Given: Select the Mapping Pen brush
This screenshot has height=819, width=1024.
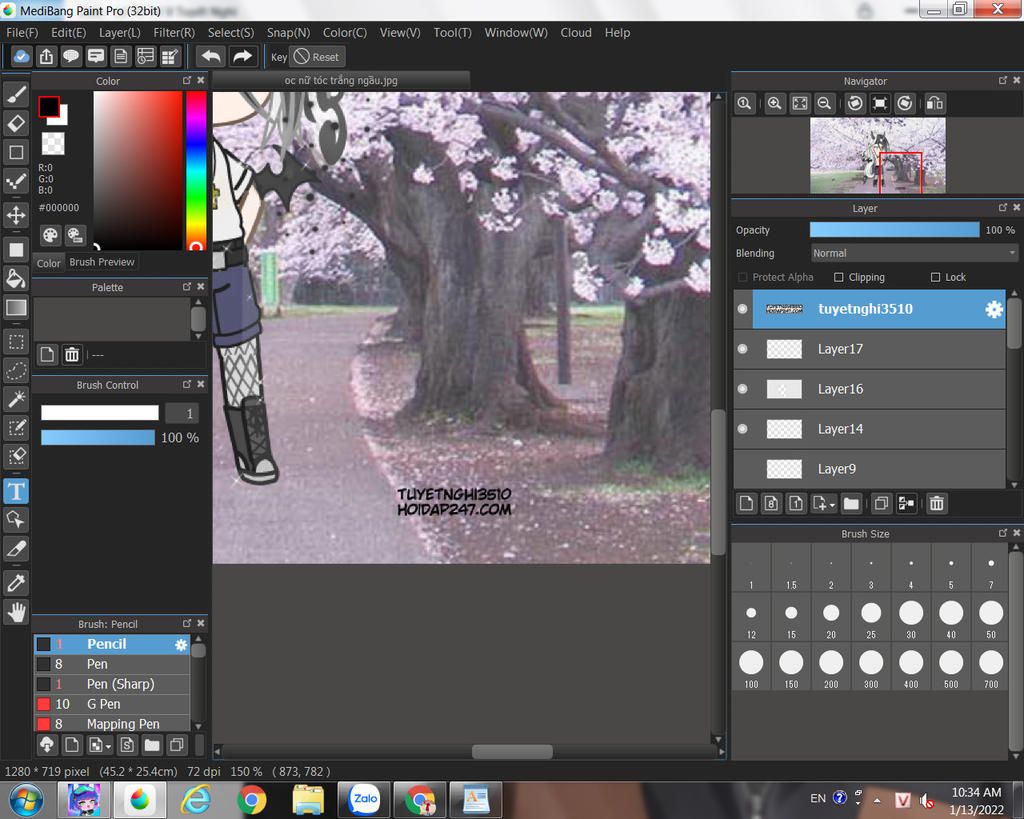Looking at the screenshot, I should [x=112, y=724].
